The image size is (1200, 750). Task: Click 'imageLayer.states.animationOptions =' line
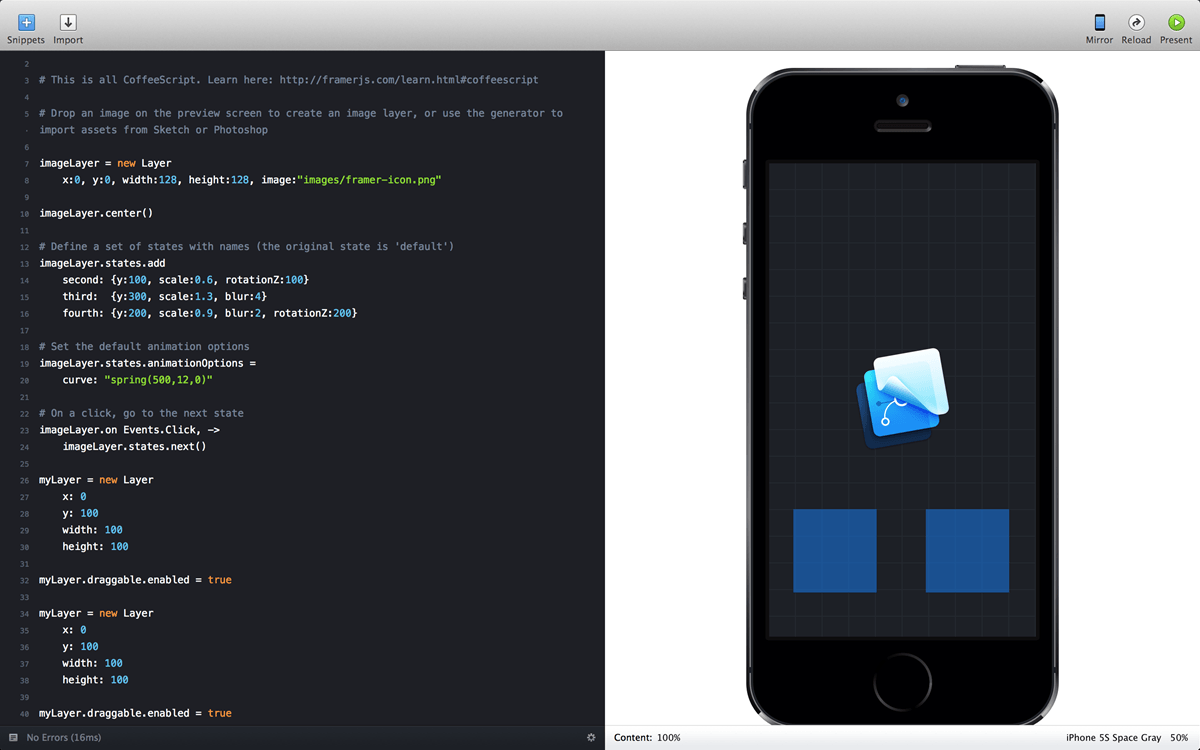coord(148,363)
